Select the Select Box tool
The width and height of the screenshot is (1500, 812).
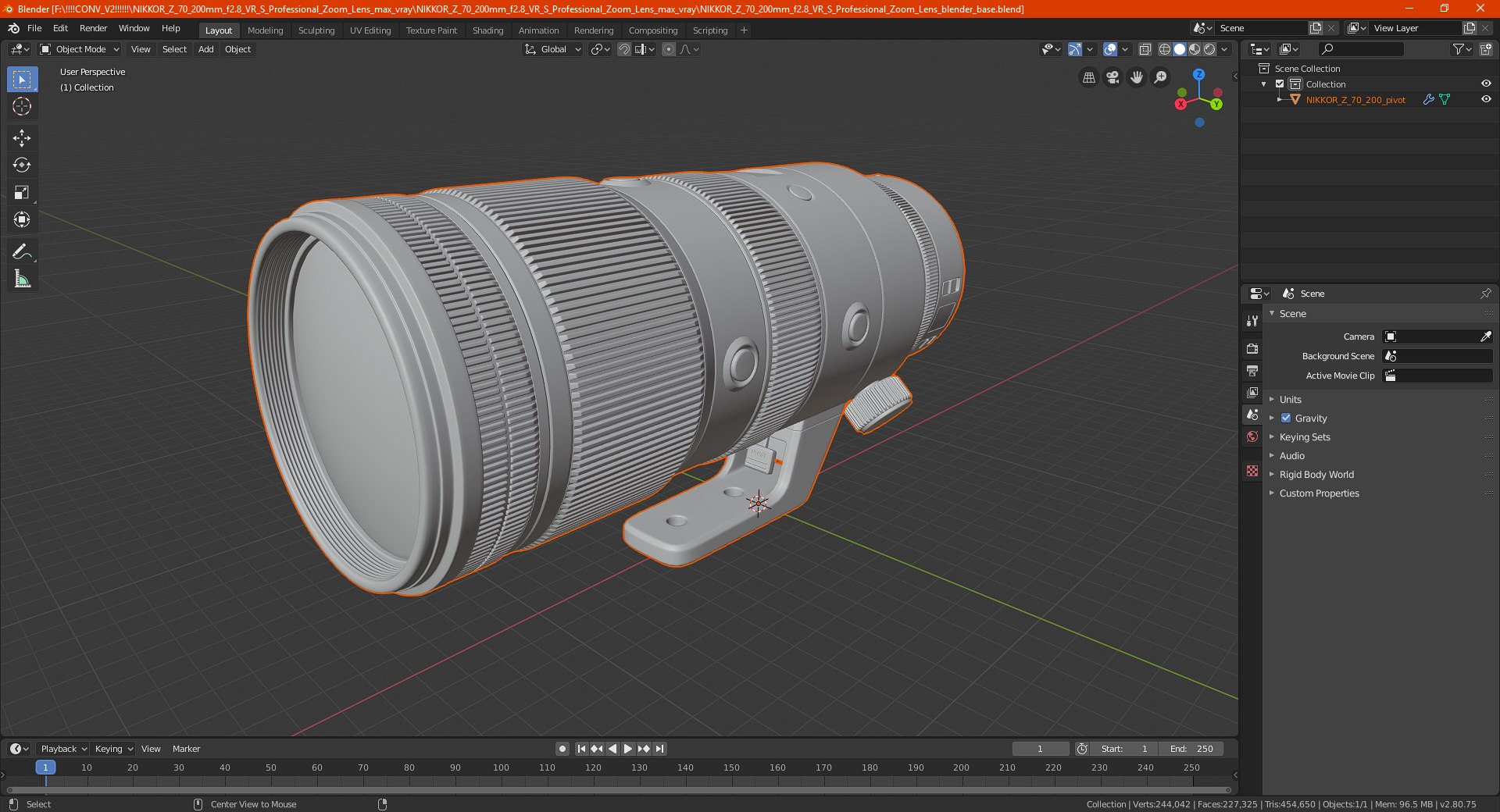22,80
